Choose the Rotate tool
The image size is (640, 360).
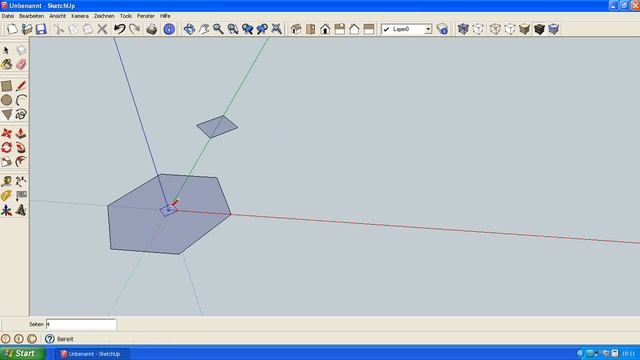click(x=6, y=148)
